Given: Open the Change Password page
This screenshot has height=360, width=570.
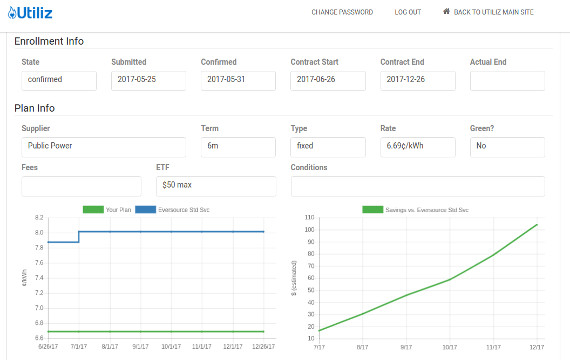Looking at the screenshot, I should tap(342, 12).
